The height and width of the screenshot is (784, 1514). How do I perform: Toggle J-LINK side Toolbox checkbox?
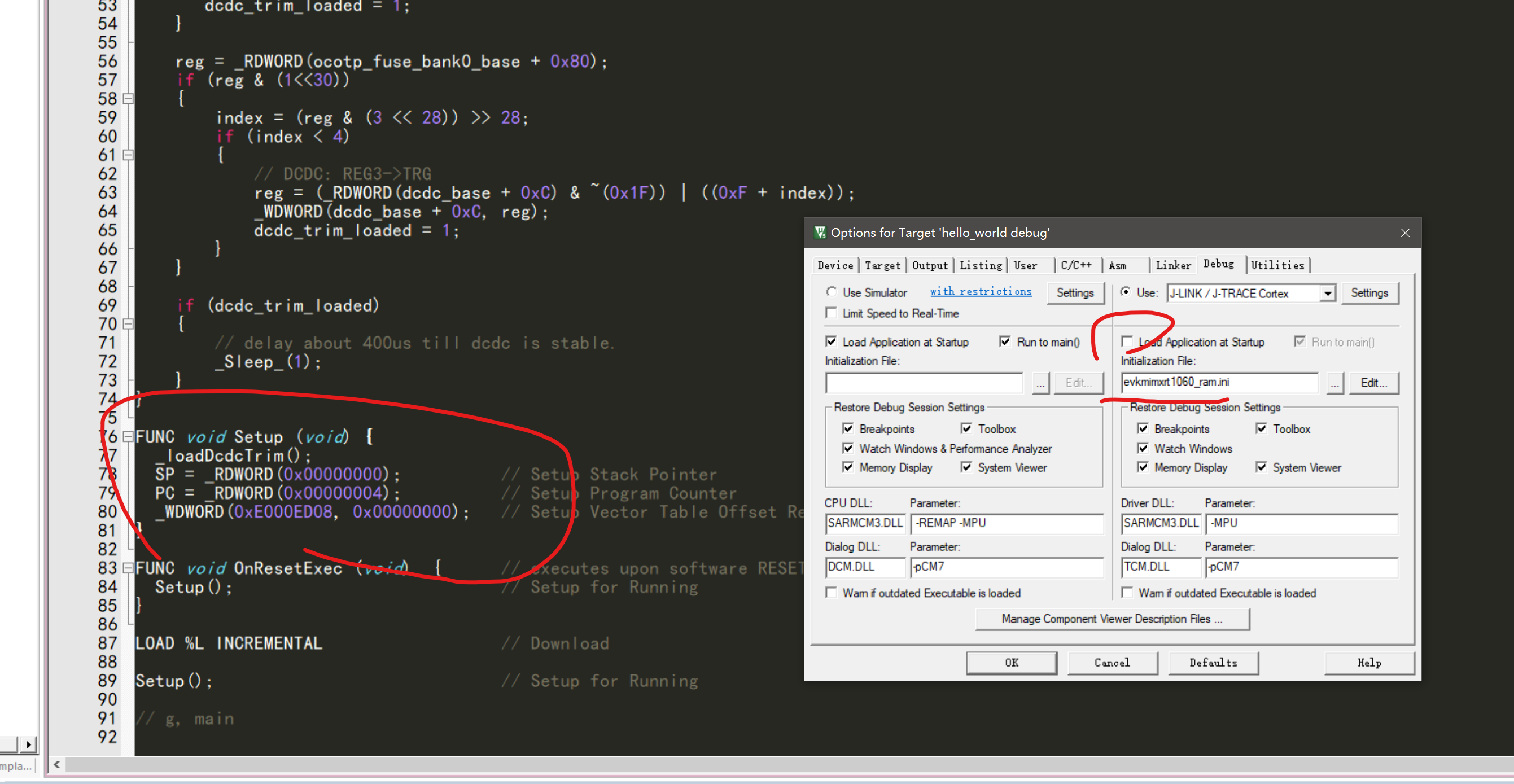[x=1261, y=429]
